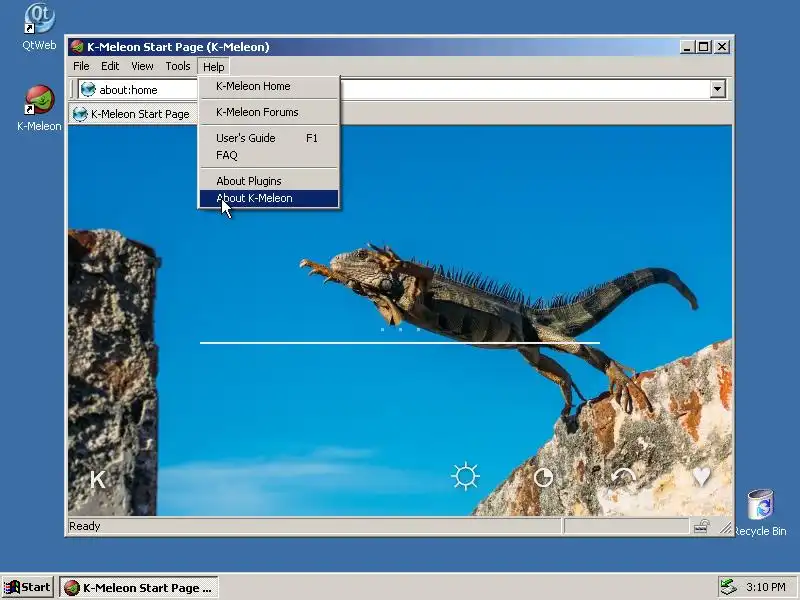Click the white search line on start page
Viewport: 800px width, 600px height.
coord(399,343)
